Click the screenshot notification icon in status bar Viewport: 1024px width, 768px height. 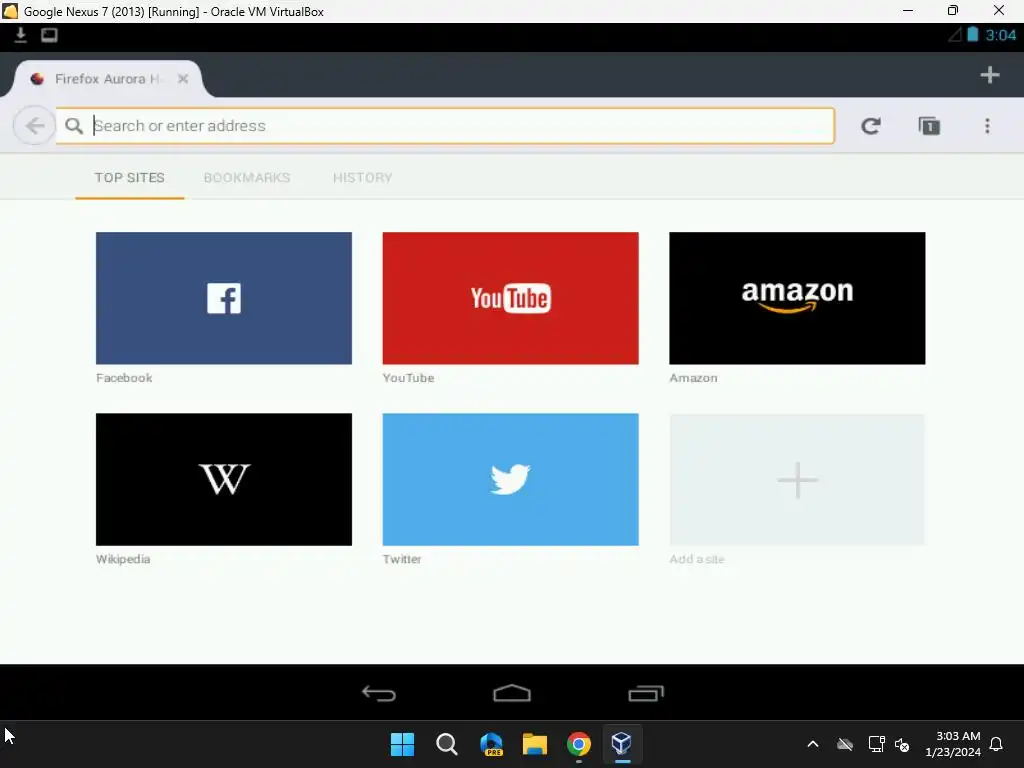point(49,35)
